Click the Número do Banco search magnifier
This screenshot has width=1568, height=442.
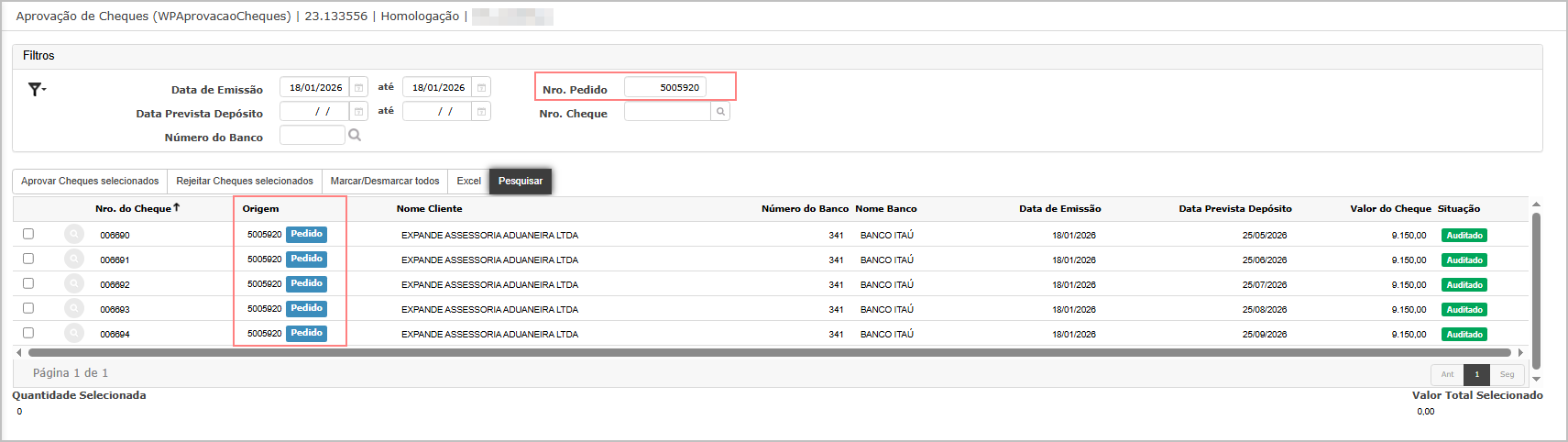(355, 136)
